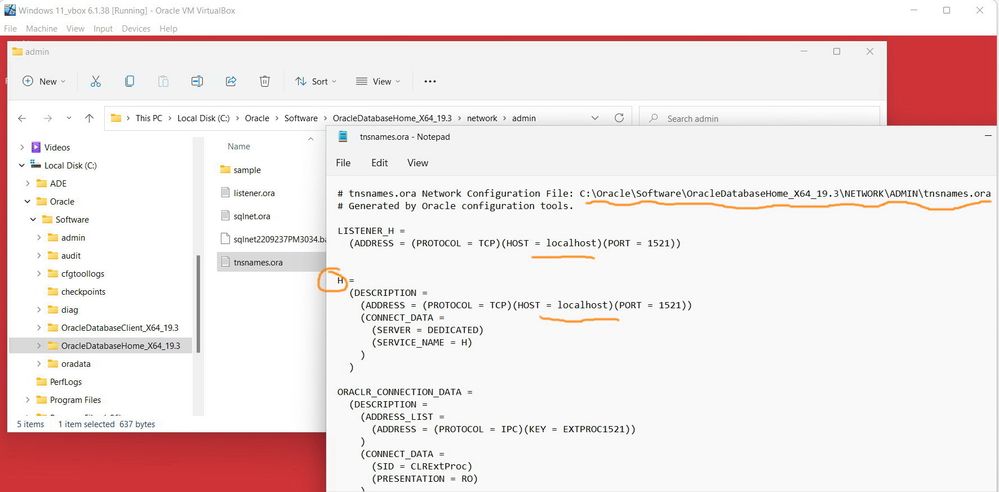Click the VirtualBox icon in title bar

10,10
